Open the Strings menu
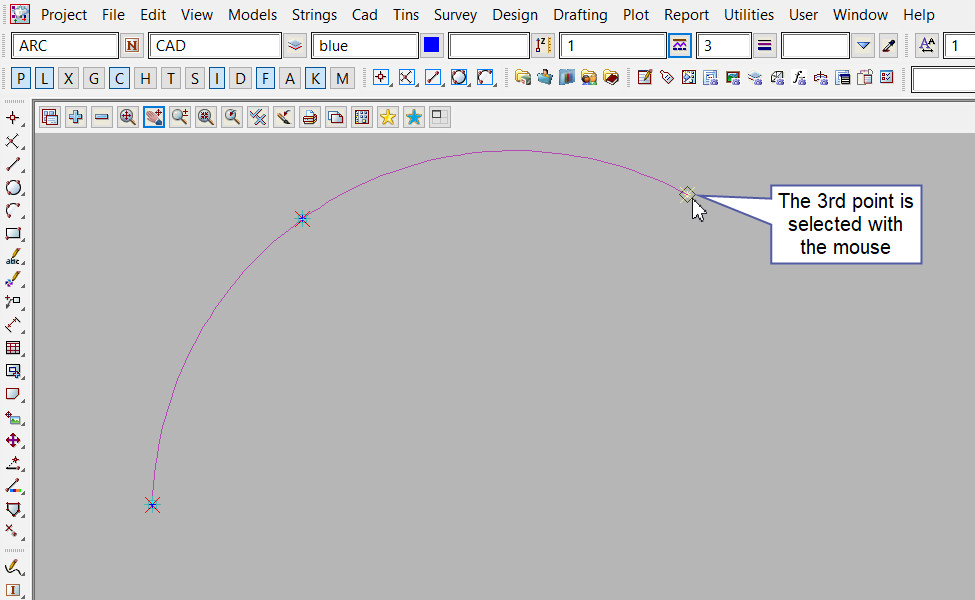 [314, 15]
